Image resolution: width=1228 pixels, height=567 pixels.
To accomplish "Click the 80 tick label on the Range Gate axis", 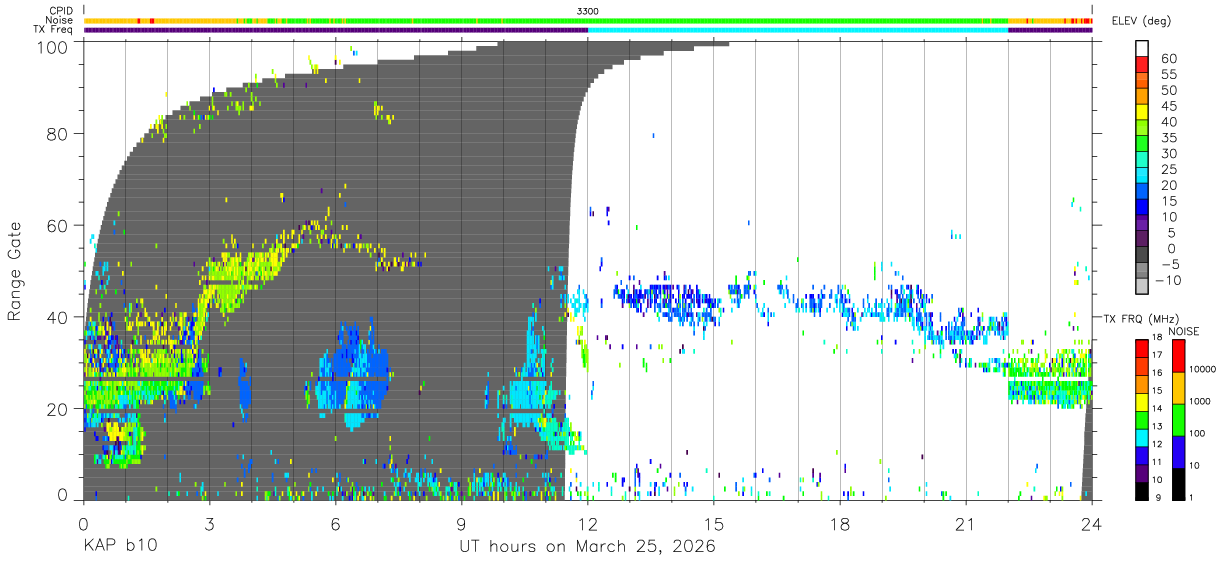I will point(57,133).
